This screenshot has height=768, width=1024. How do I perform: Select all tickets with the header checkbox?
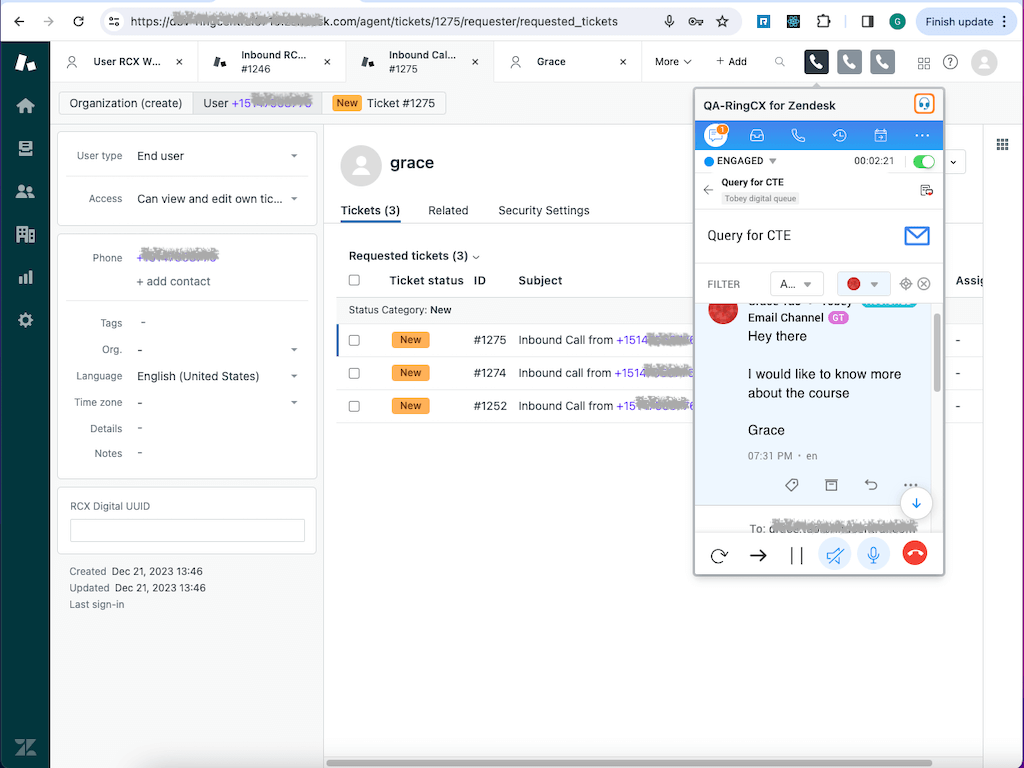(354, 280)
